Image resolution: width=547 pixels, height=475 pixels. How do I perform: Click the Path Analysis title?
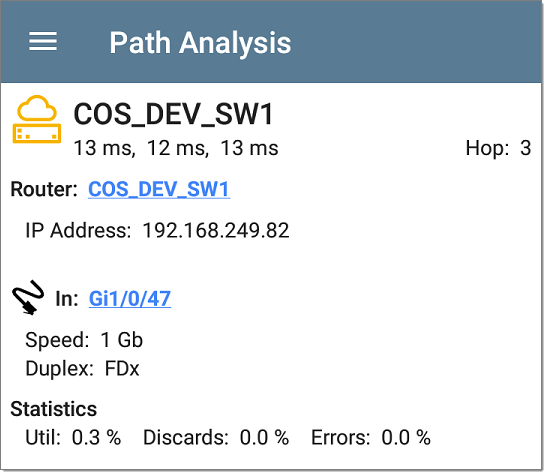[200, 43]
